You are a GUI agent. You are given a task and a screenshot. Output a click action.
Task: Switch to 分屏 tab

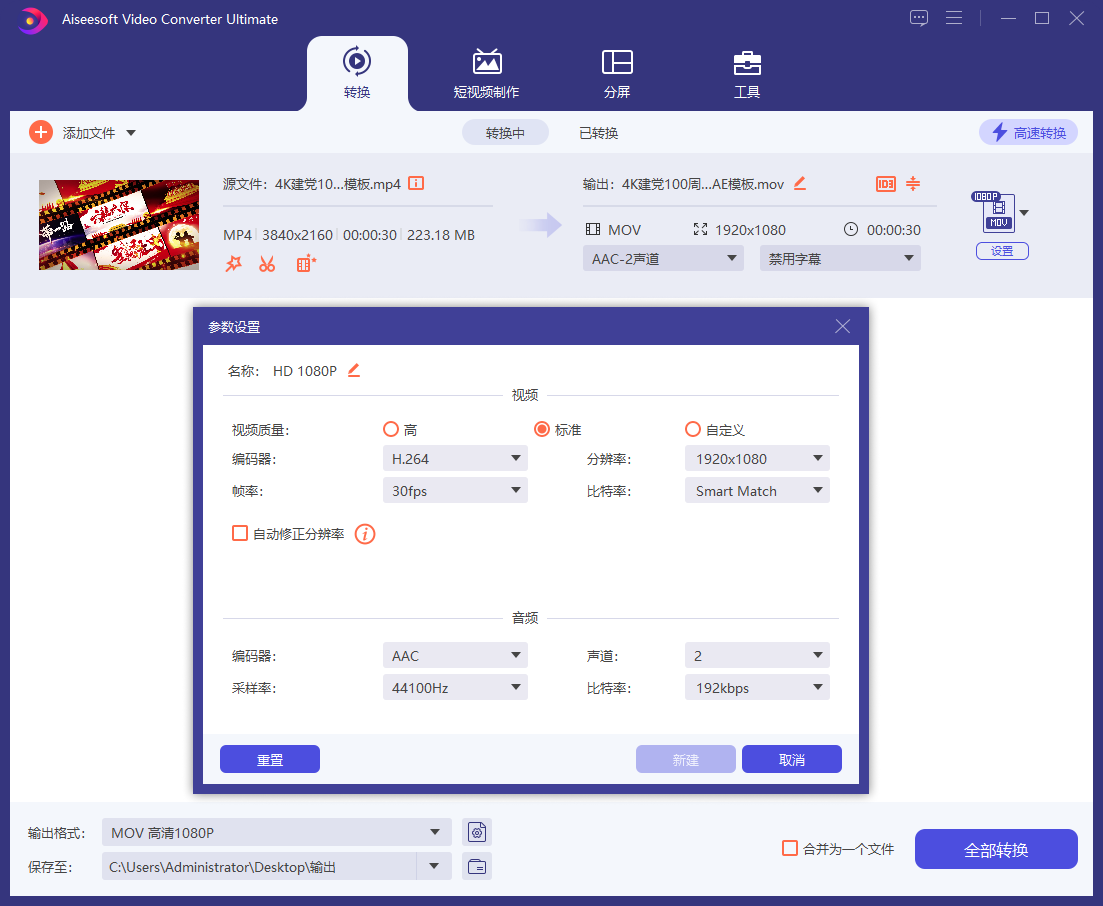pyautogui.click(x=617, y=74)
